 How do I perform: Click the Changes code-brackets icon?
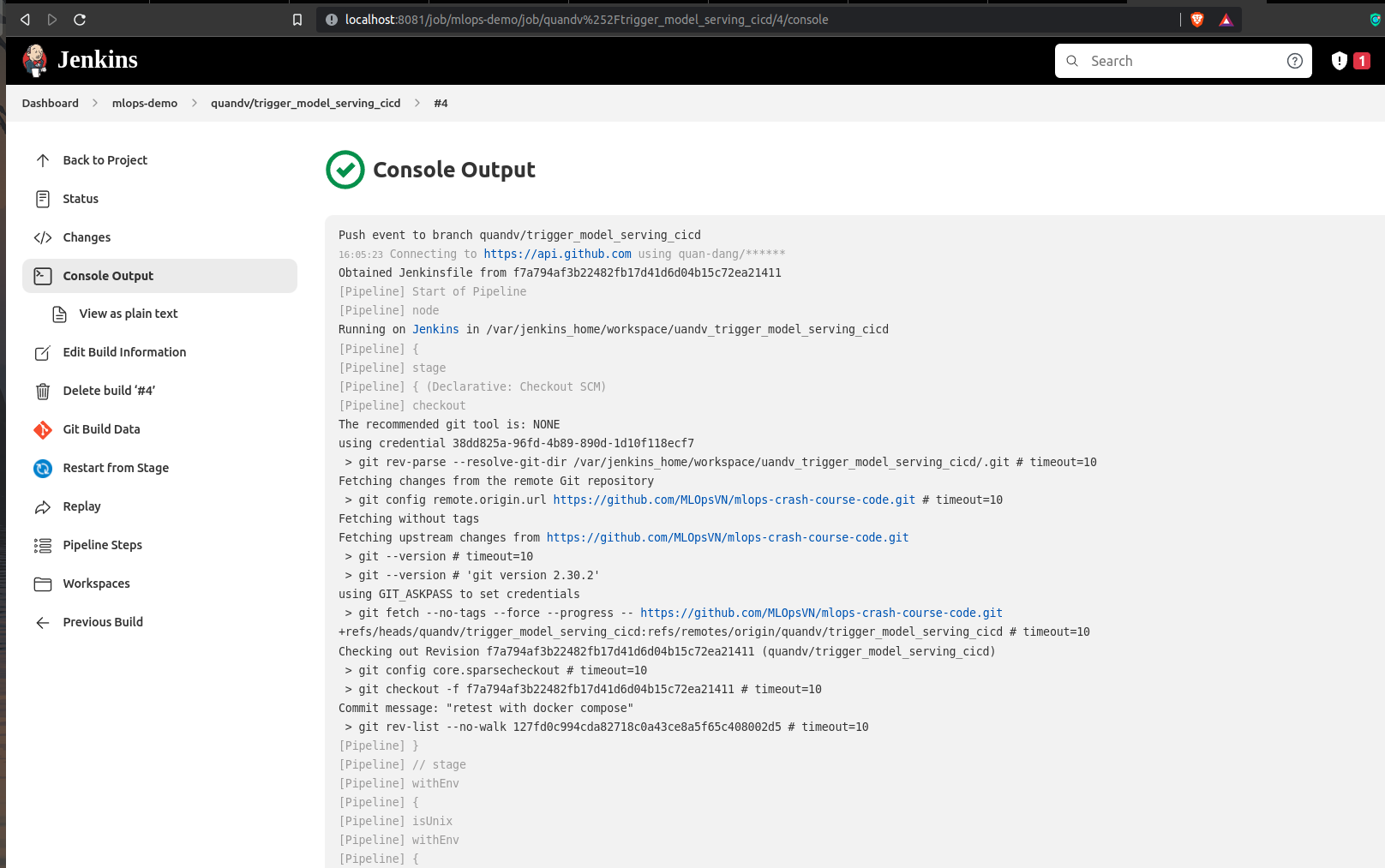(x=43, y=237)
